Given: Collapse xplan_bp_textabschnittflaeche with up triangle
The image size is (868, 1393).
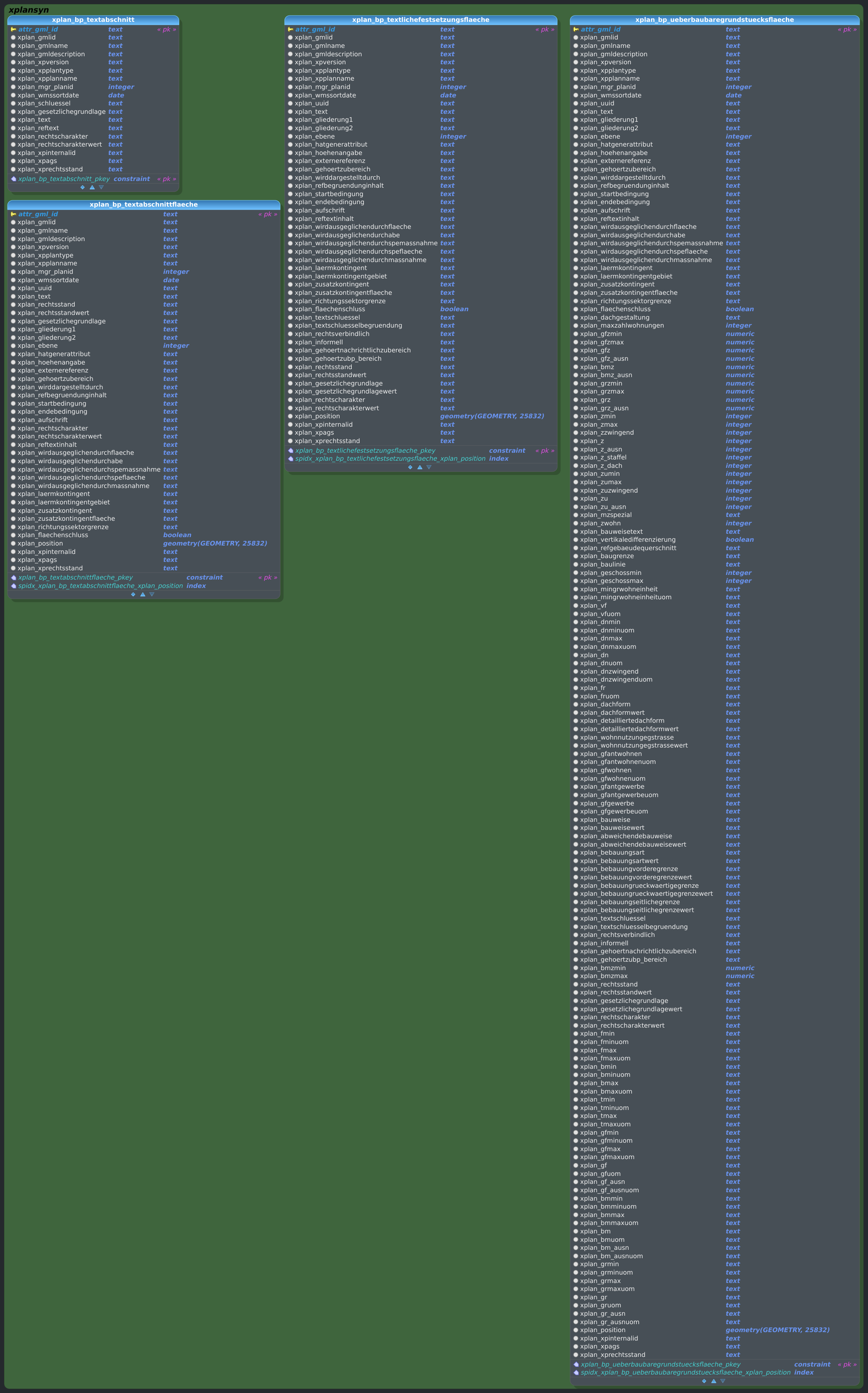Looking at the screenshot, I should [x=142, y=595].
